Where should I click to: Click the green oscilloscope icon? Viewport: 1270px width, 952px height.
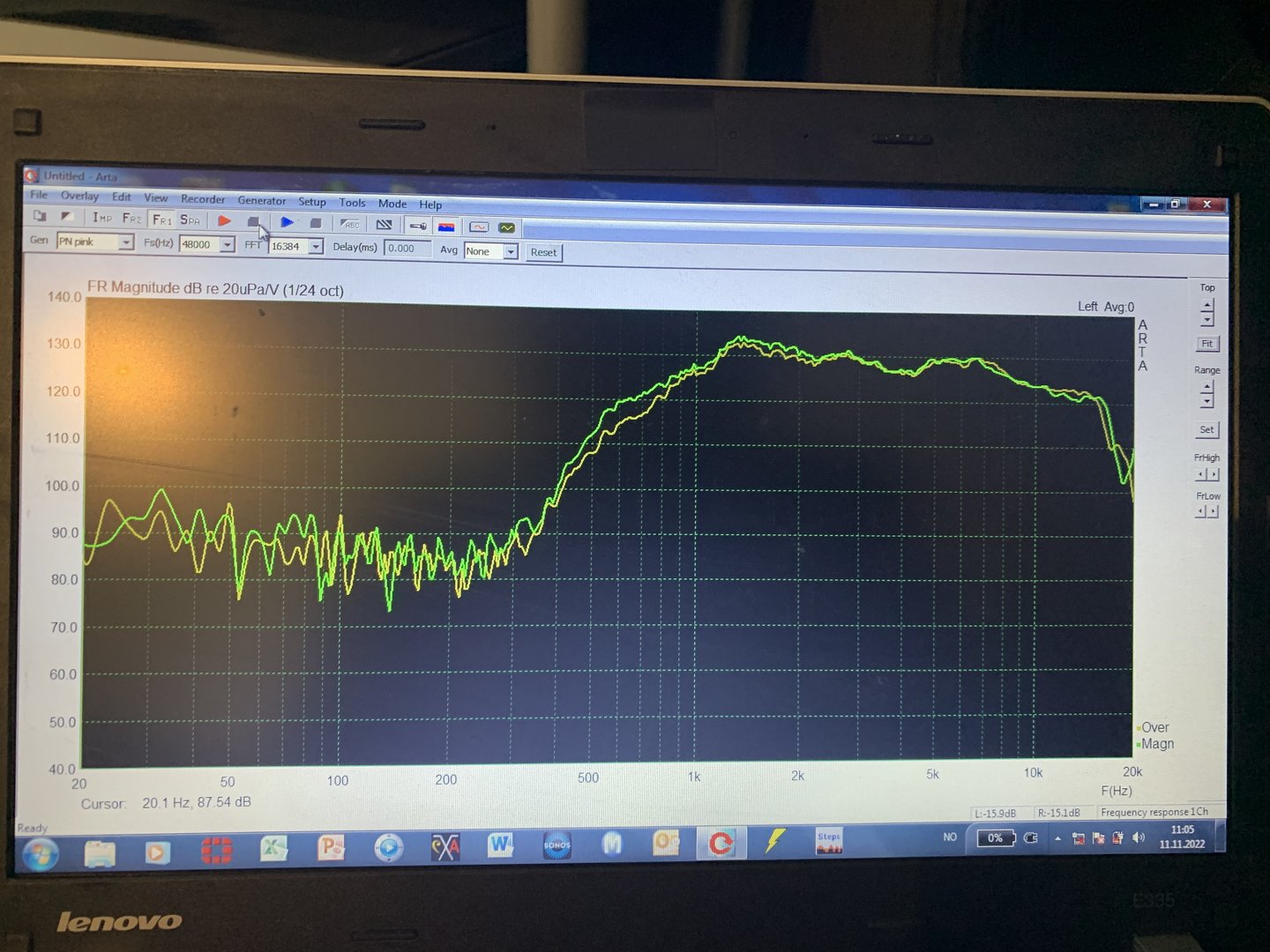[x=507, y=228]
